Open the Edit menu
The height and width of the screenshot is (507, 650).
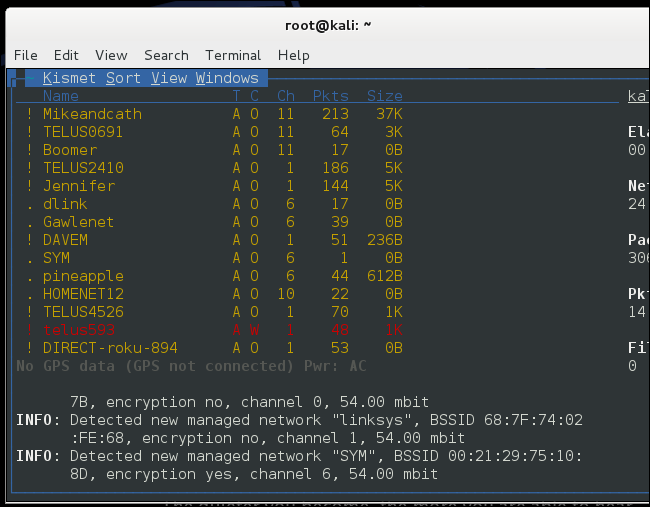(x=66, y=55)
